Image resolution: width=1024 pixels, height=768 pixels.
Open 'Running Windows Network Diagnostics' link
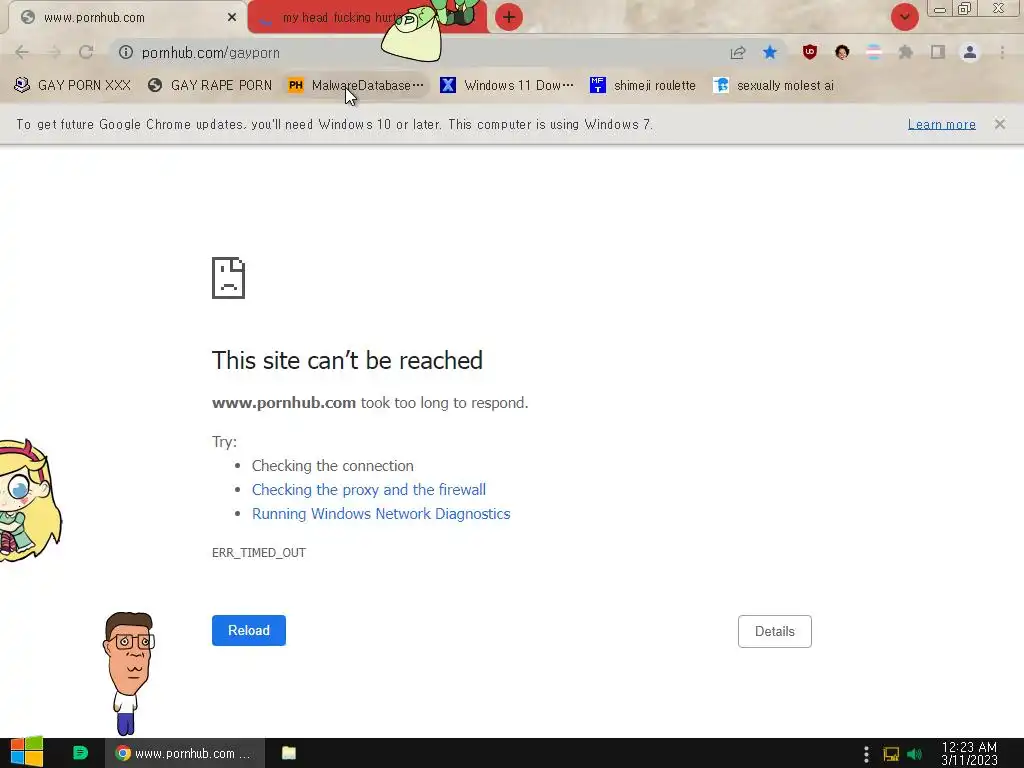(381, 514)
